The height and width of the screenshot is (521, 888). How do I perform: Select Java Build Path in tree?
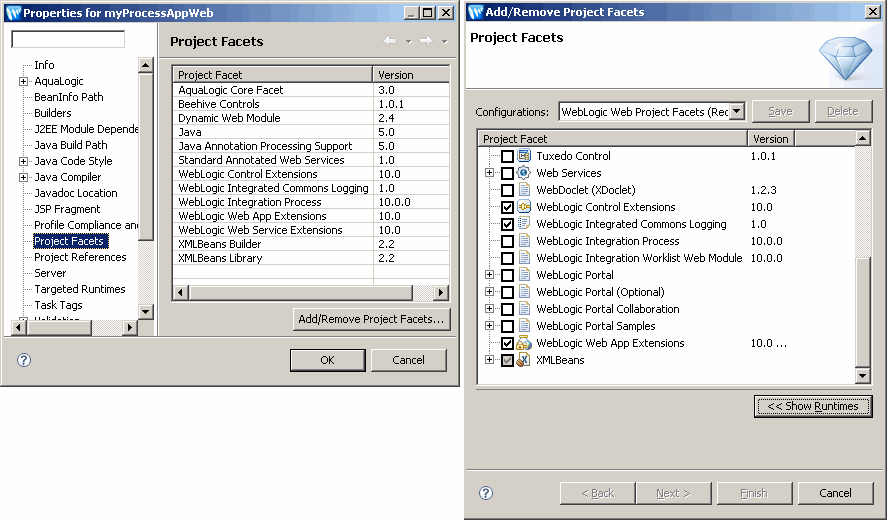pyautogui.click(x=71, y=145)
